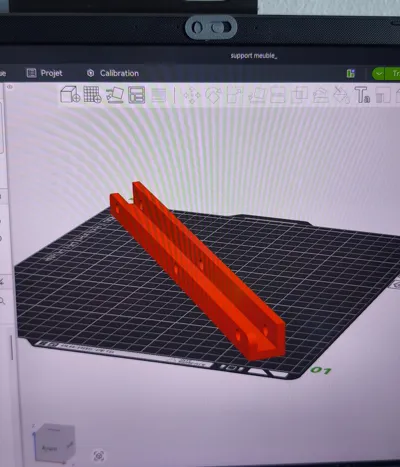Select the Text shape tool

click(362, 95)
